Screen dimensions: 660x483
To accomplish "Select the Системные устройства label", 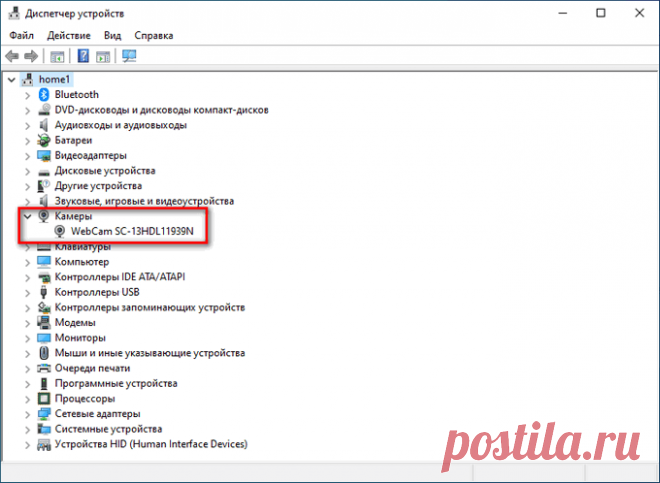I will pyautogui.click(x=108, y=429).
